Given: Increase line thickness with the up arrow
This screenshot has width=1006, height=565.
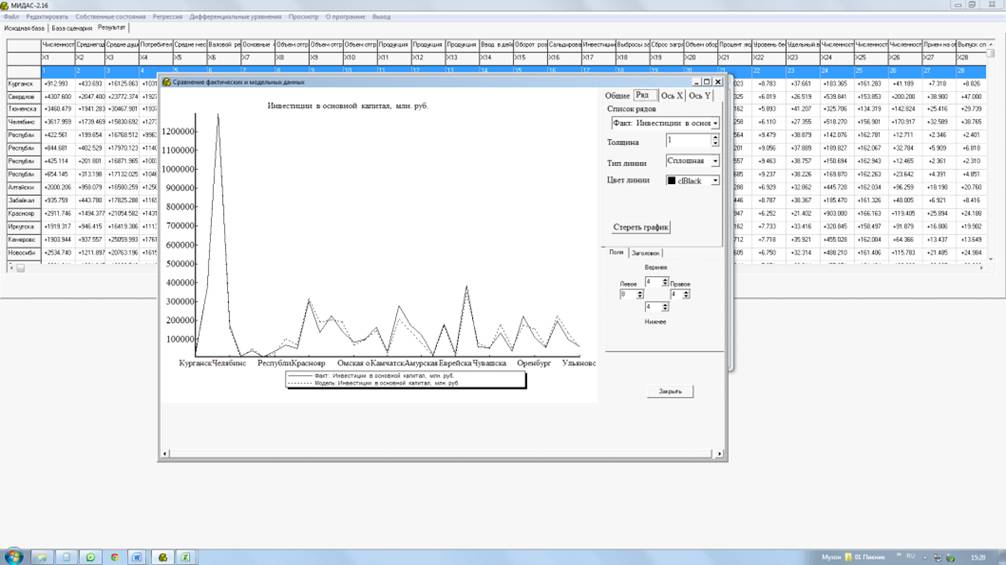Looking at the screenshot, I should [715, 138].
